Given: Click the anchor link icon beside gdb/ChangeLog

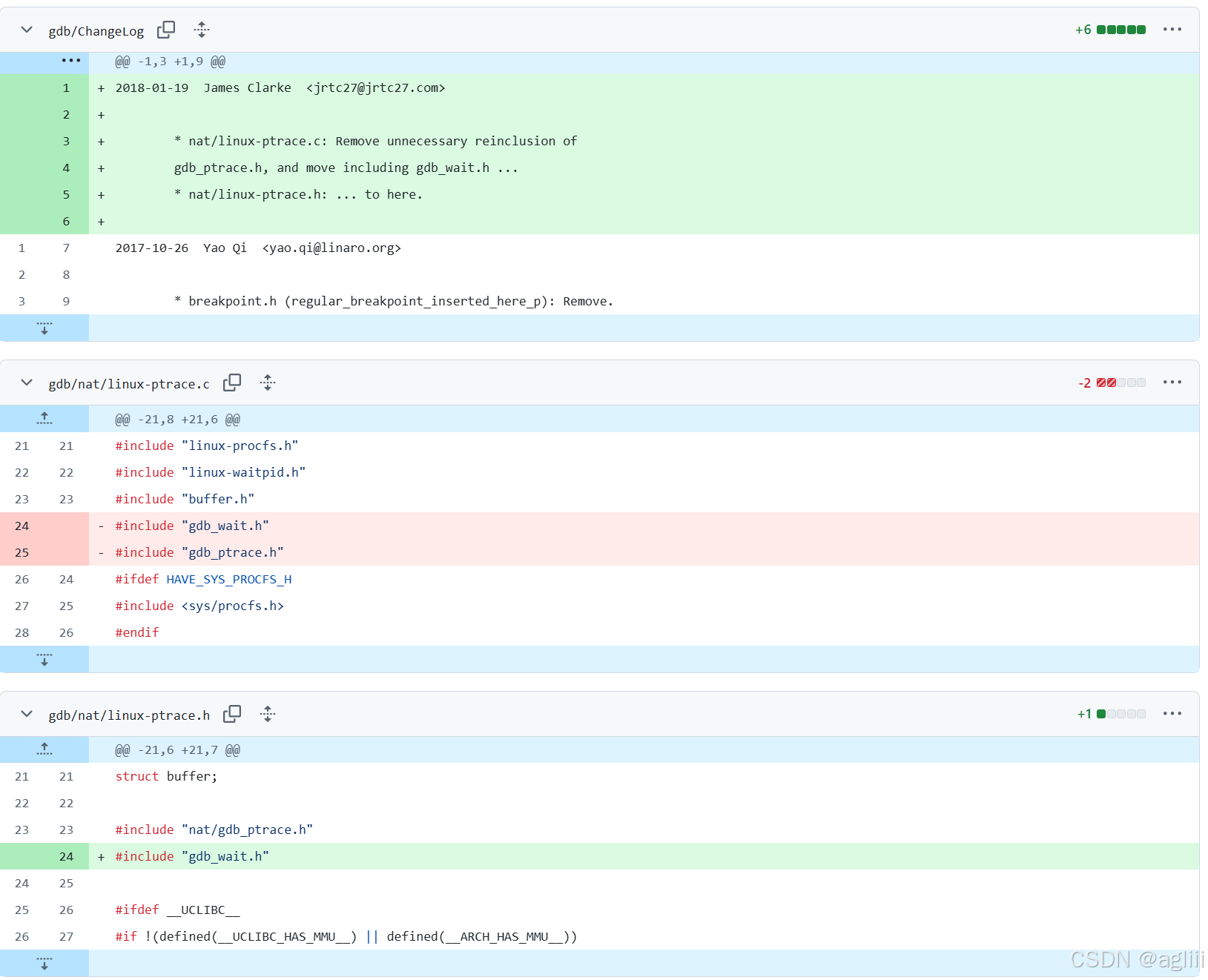Looking at the screenshot, I should click(x=201, y=30).
